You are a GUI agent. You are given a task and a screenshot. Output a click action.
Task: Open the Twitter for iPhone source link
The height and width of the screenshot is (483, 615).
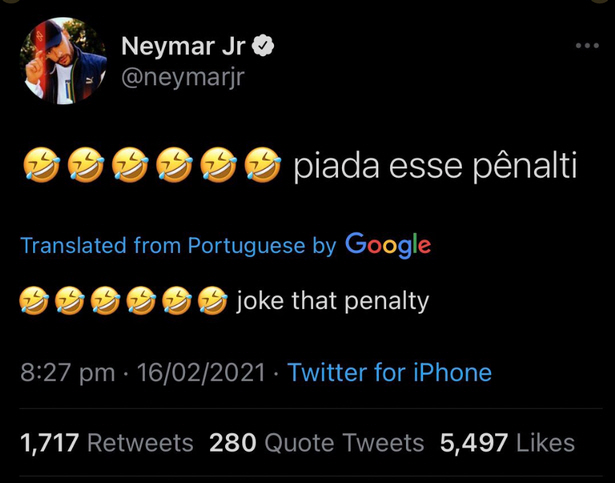pyautogui.click(x=389, y=372)
